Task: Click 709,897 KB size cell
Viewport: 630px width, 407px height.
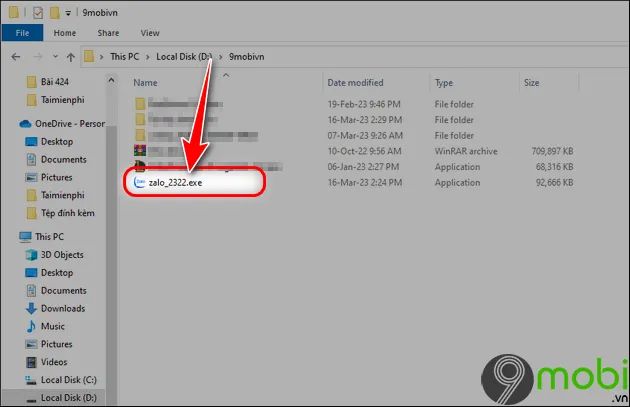Action: [x=552, y=151]
